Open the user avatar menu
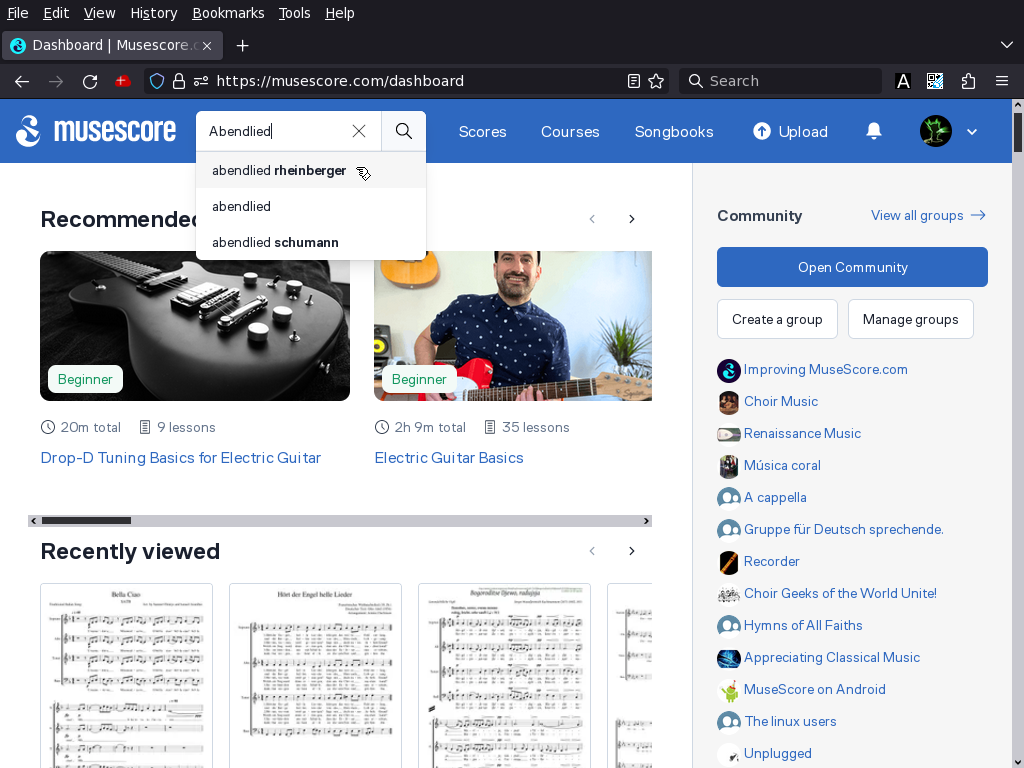The width and height of the screenshot is (1024, 768). click(x=936, y=131)
